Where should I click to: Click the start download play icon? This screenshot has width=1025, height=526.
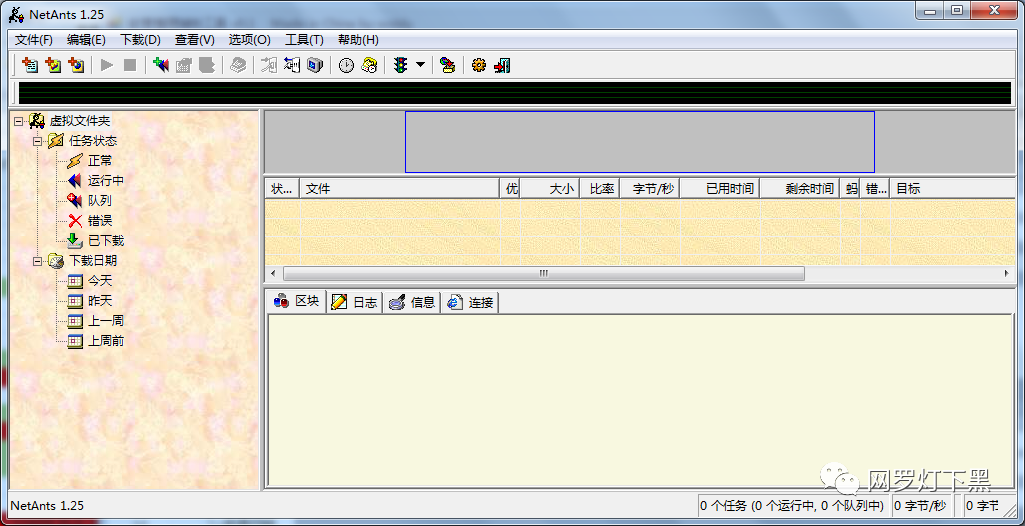tap(107, 65)
